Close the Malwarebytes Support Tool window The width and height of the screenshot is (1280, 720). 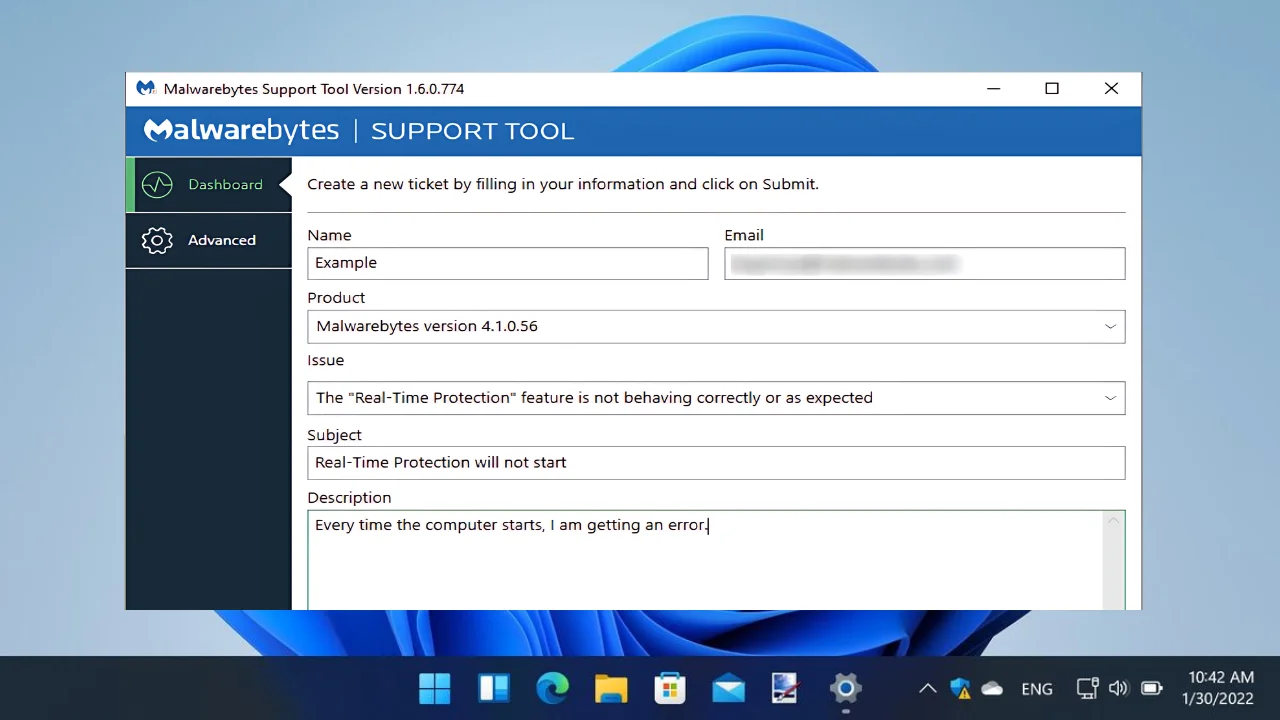[x=1111, y=89]
